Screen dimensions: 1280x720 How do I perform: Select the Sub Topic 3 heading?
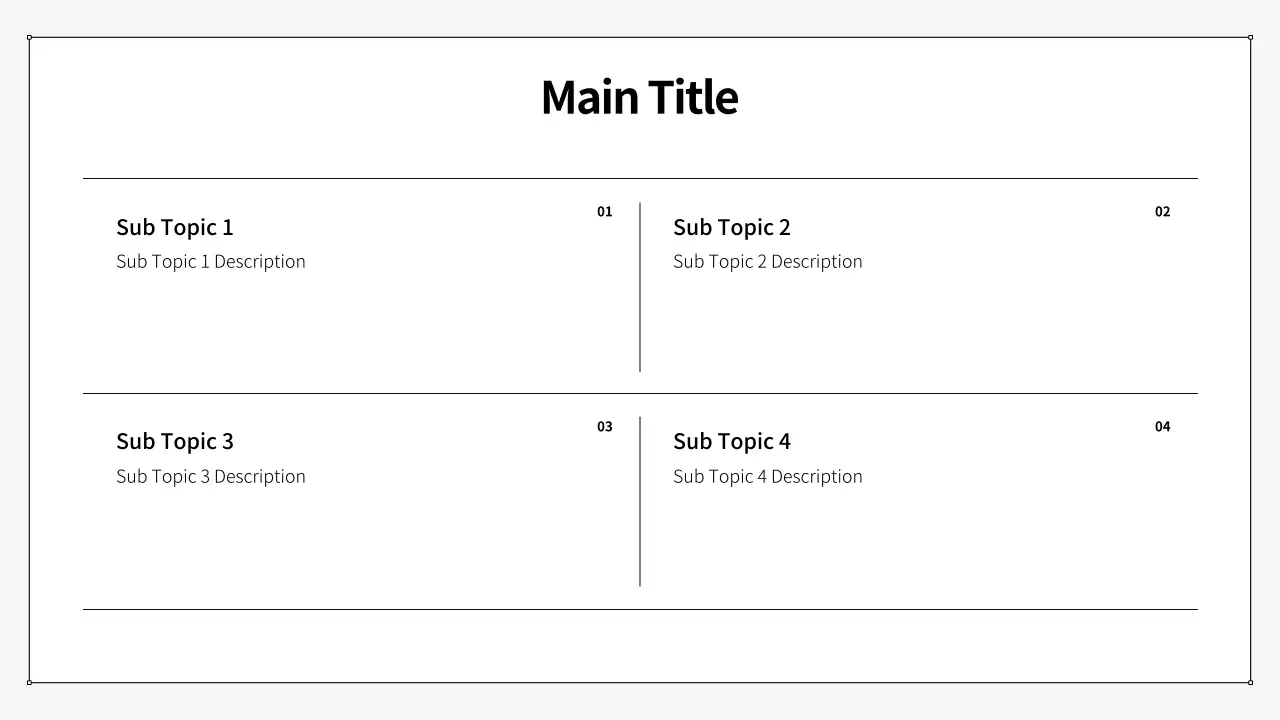click(175, 441)
